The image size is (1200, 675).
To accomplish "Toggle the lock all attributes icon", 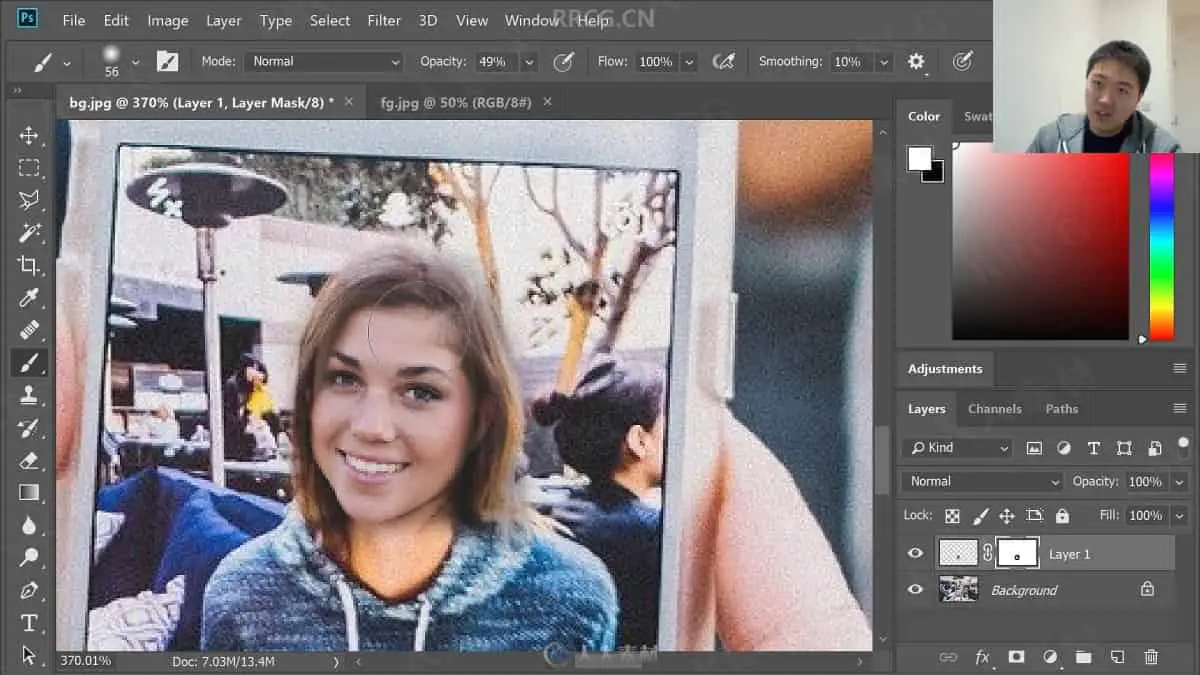I will point(1062,516).
